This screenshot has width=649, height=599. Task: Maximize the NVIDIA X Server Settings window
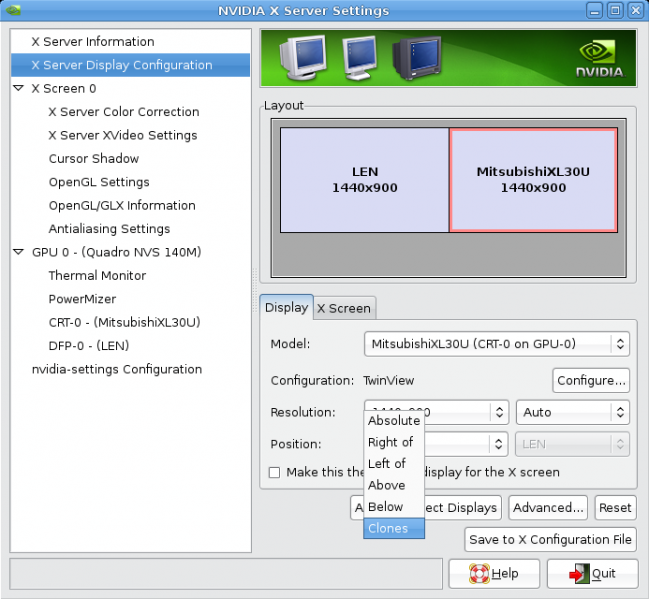615,10
